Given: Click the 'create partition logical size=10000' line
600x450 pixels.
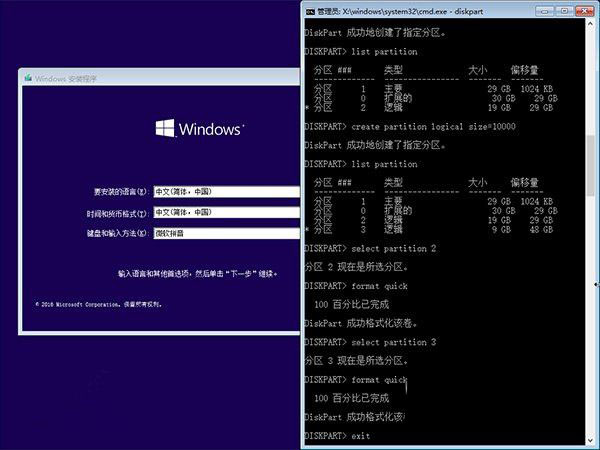Looking at the screenshot, I should pos(410,127).
